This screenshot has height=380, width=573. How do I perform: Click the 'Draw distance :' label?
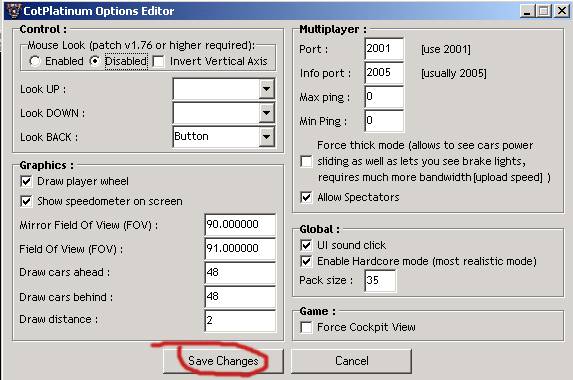tap(58, 319)
